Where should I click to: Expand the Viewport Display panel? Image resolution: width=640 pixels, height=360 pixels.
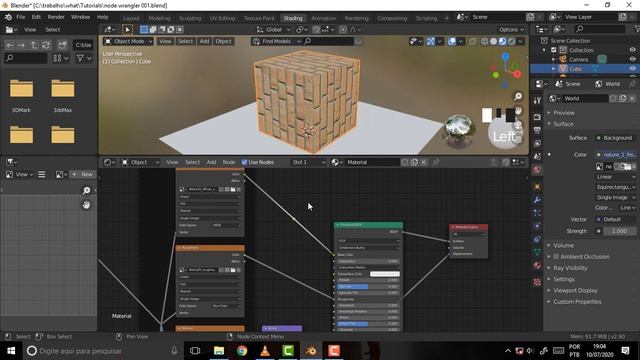575,291
